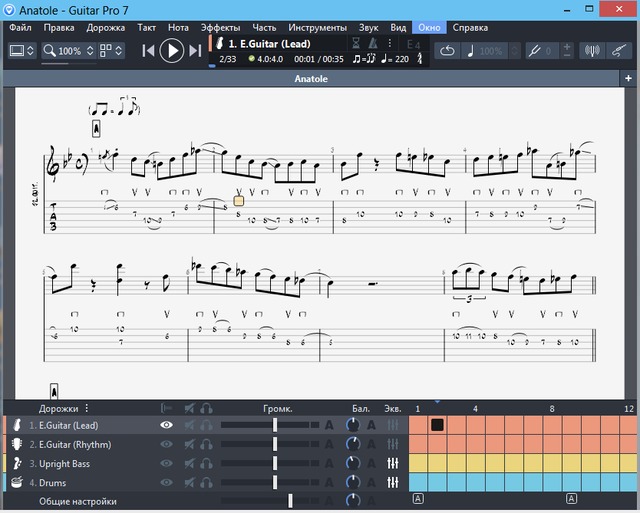The width and height of the screenshot is (640, 513).
Task: Select the E.Guitar (Rhythm) track
Action: click(x=75, y=444)
